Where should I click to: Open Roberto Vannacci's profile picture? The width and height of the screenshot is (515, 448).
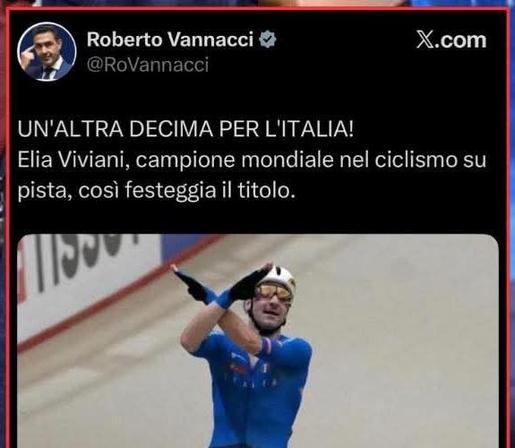(x=47, y=52)
